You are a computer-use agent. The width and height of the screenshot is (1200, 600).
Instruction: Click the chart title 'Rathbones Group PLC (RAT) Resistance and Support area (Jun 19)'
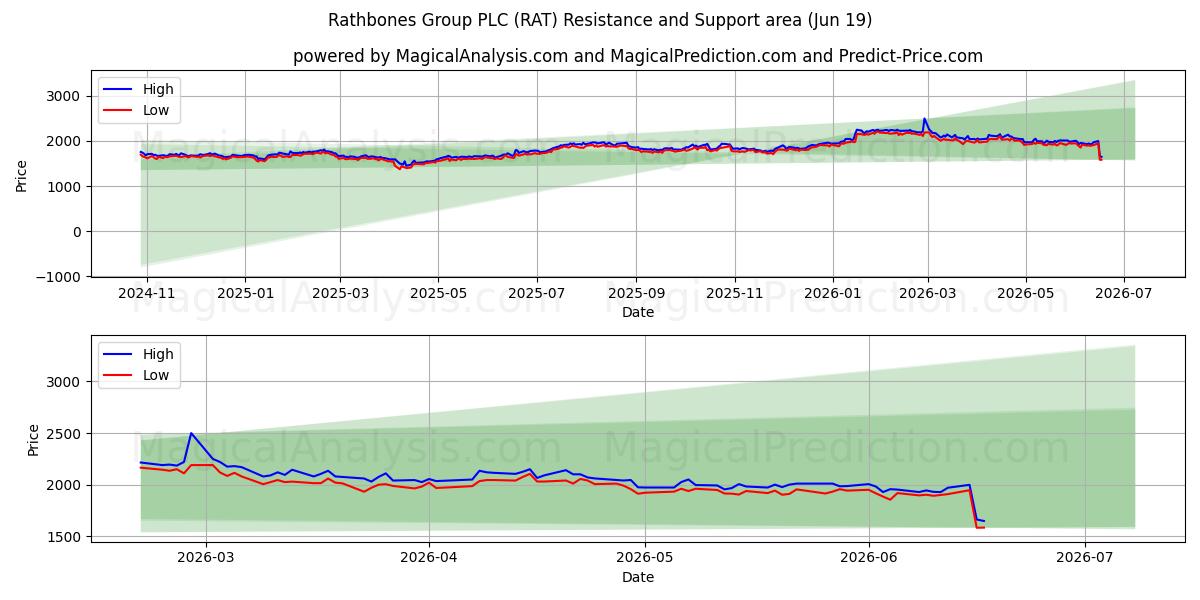pyautogui.click(x=600, y=20)
